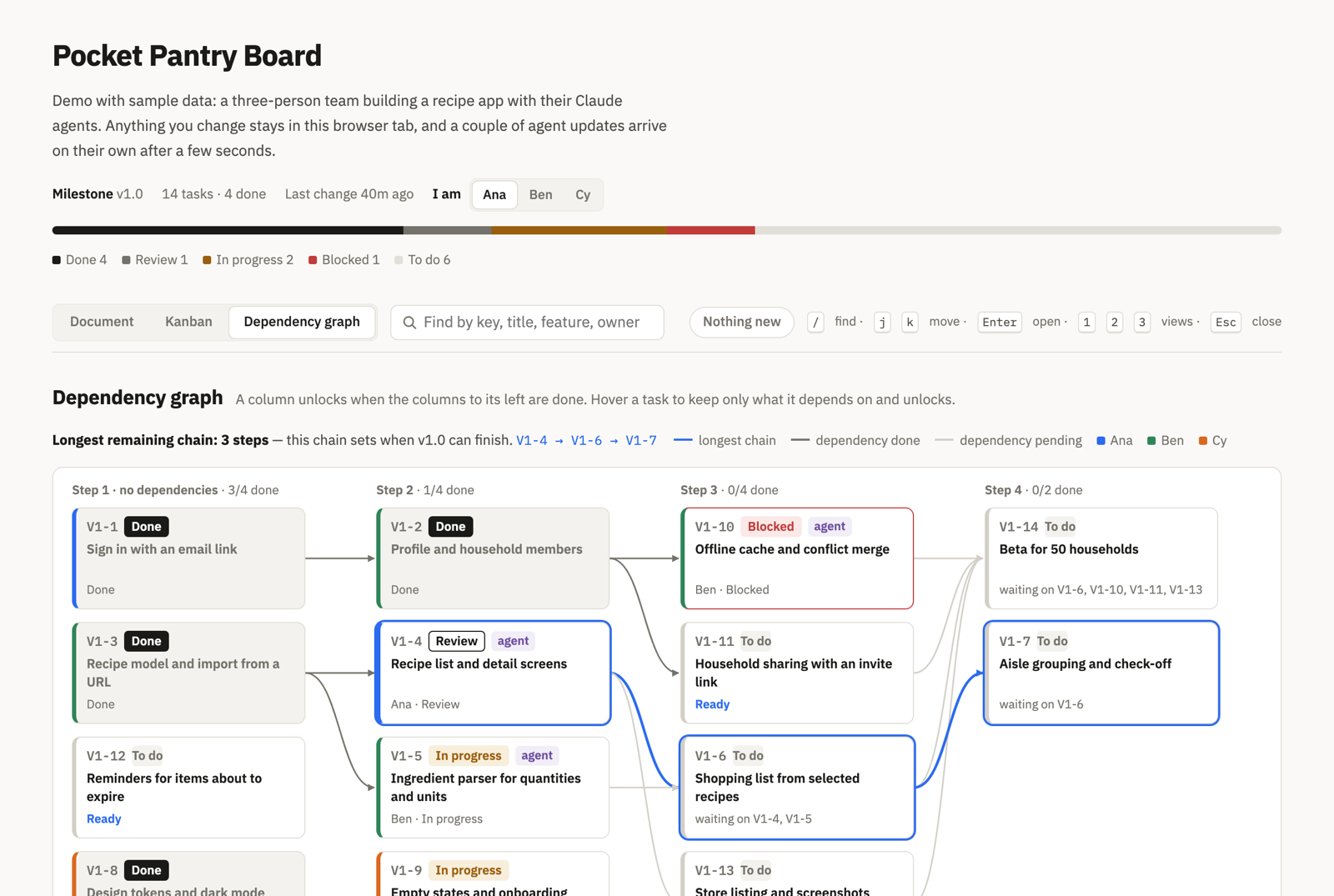
Task: Click the agent badge on V1-4
Action: click(513, 641)
